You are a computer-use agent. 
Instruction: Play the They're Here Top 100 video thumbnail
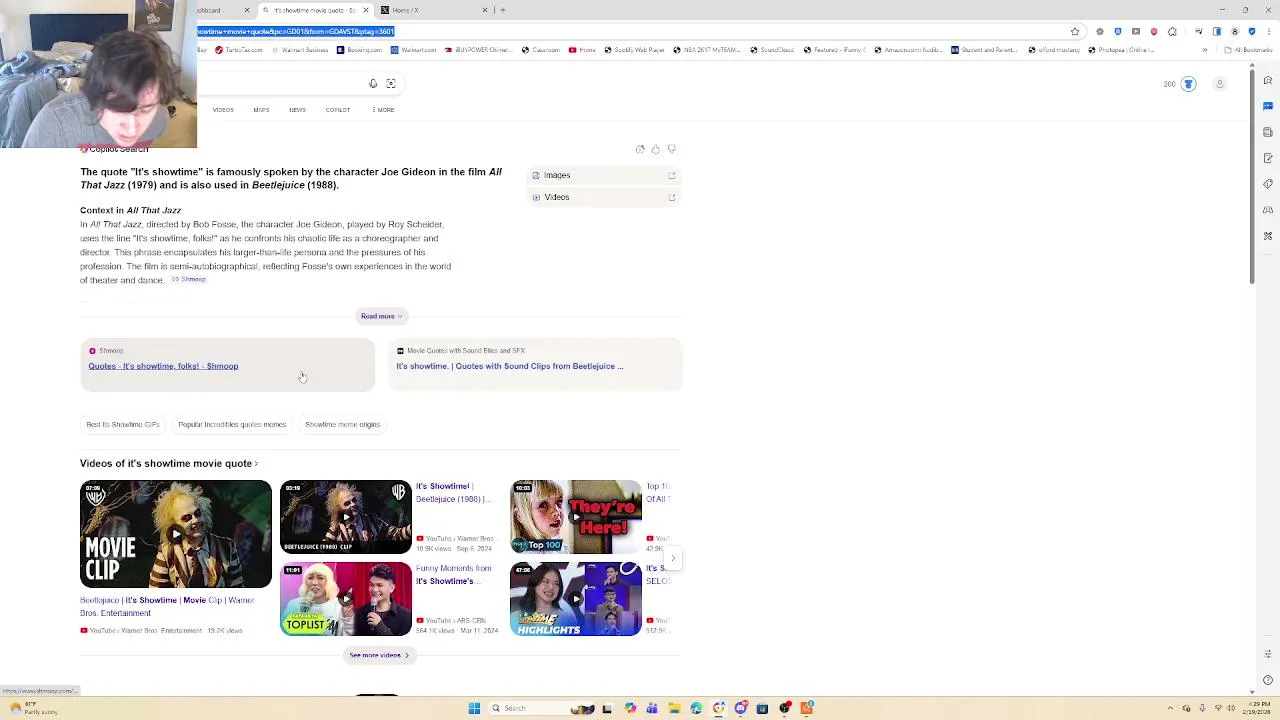(x=576, y=517)
